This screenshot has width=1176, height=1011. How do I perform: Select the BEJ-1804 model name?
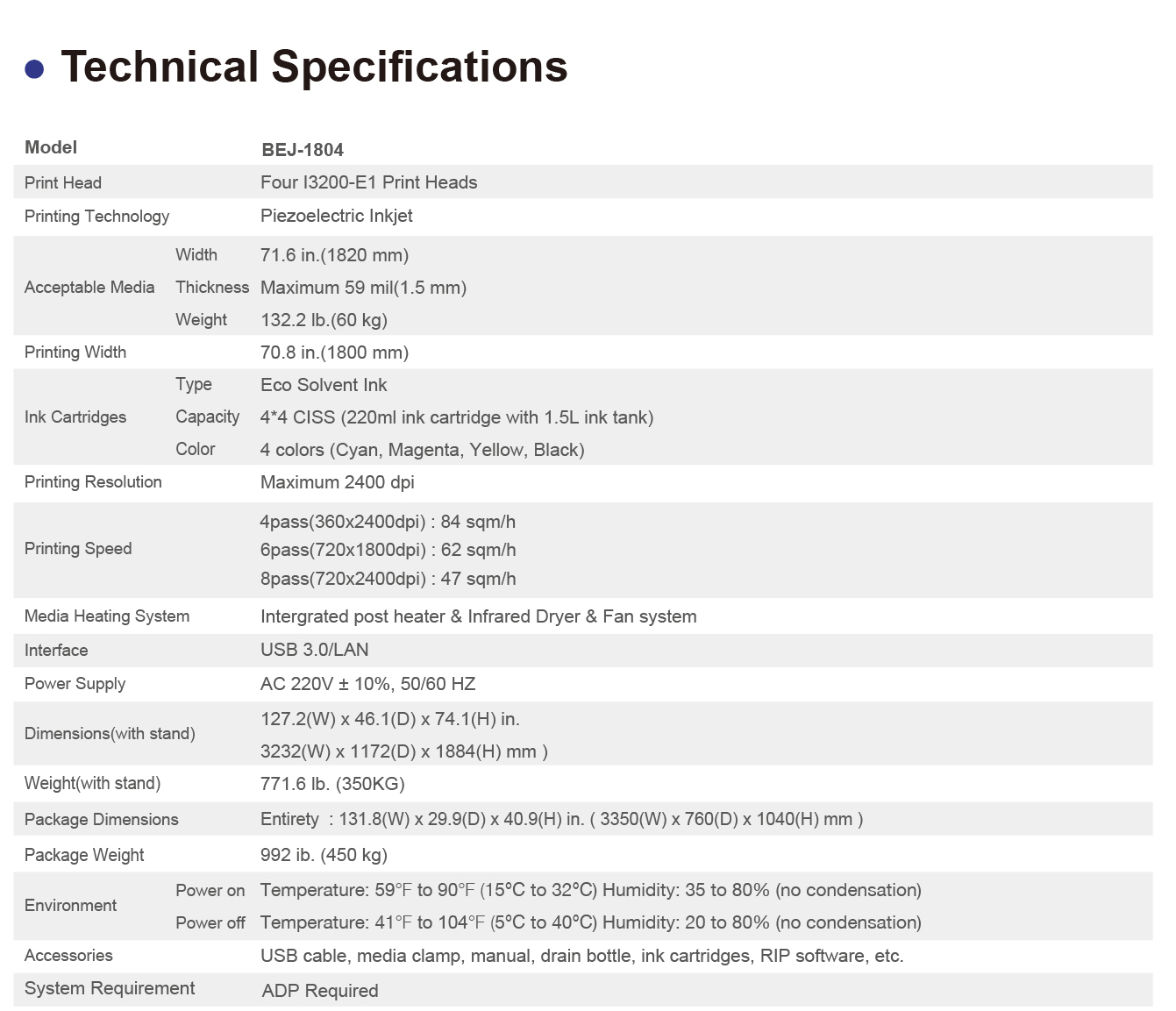303,150
